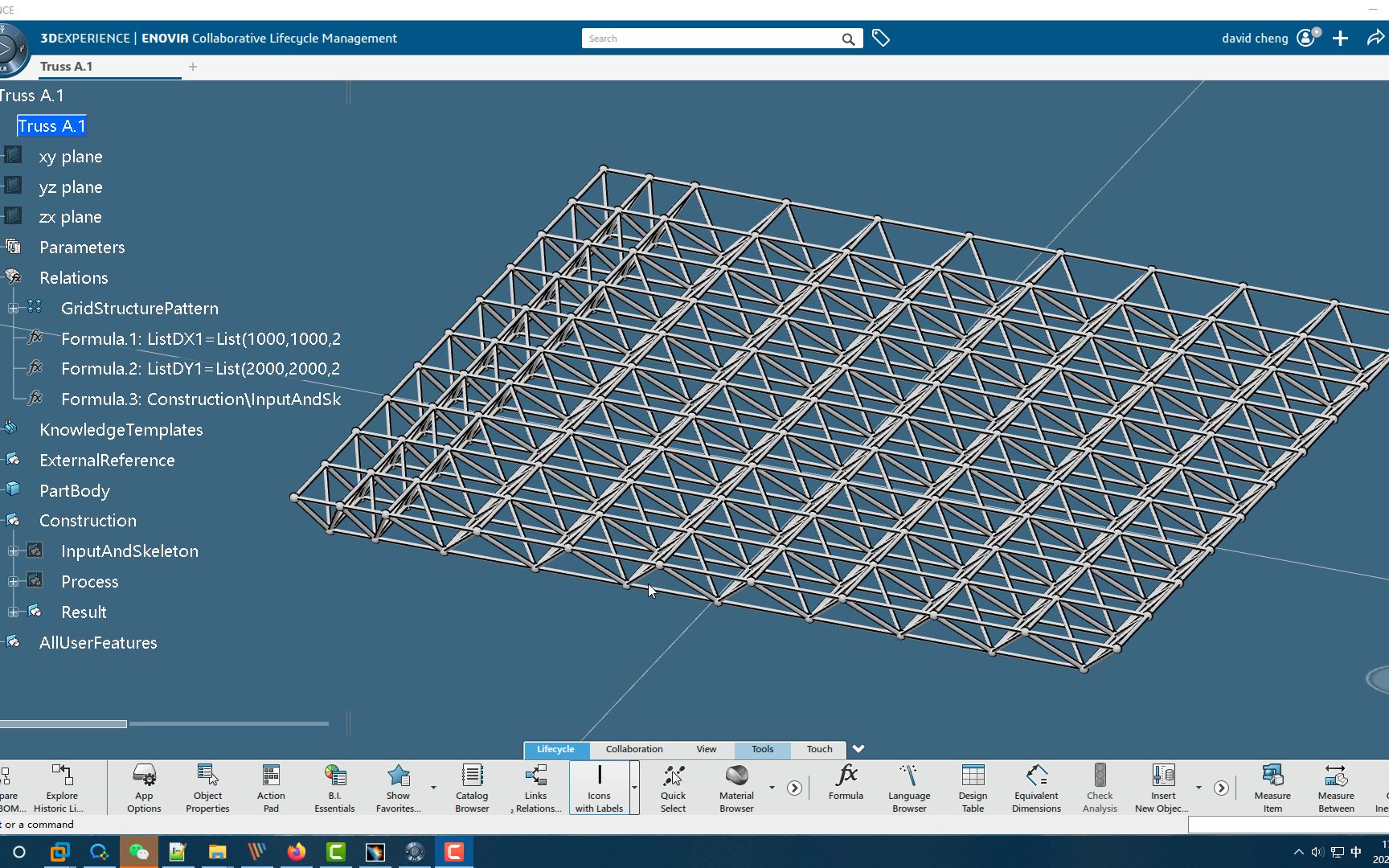Expand the GridStructurePattern node

pos(14,308)
